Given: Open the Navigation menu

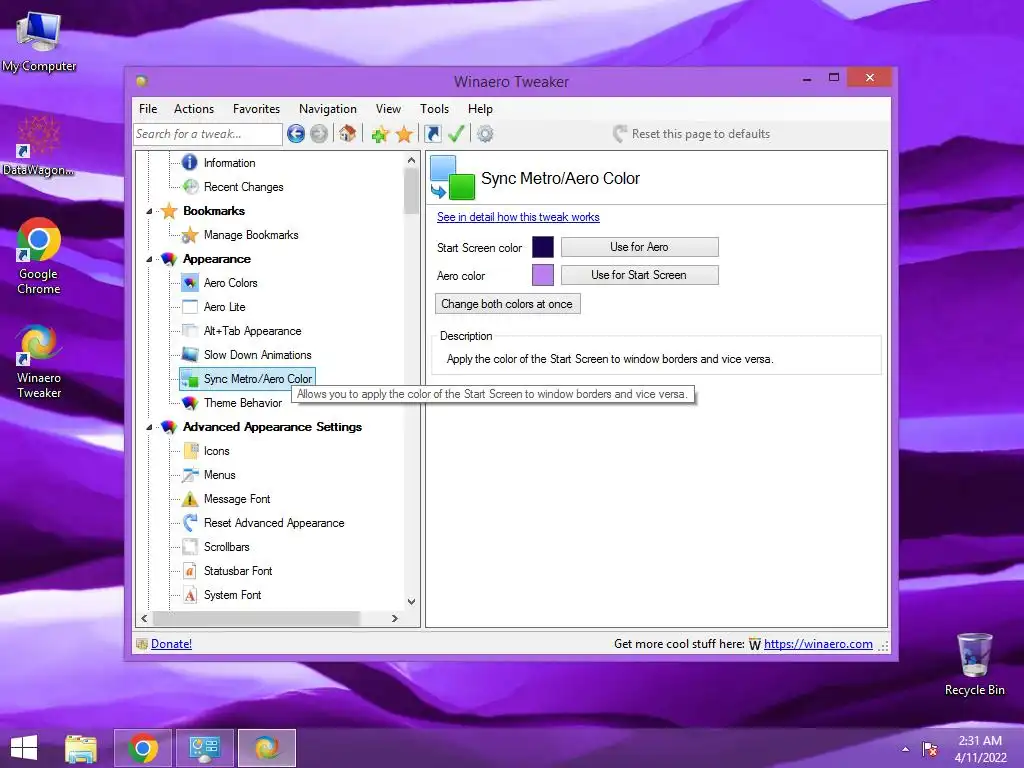Looking at the screenshot, I should pyautogui.click(x=328, y=109).
